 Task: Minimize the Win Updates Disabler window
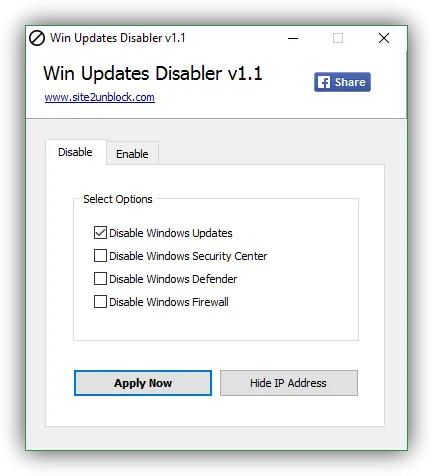point(293,38)
